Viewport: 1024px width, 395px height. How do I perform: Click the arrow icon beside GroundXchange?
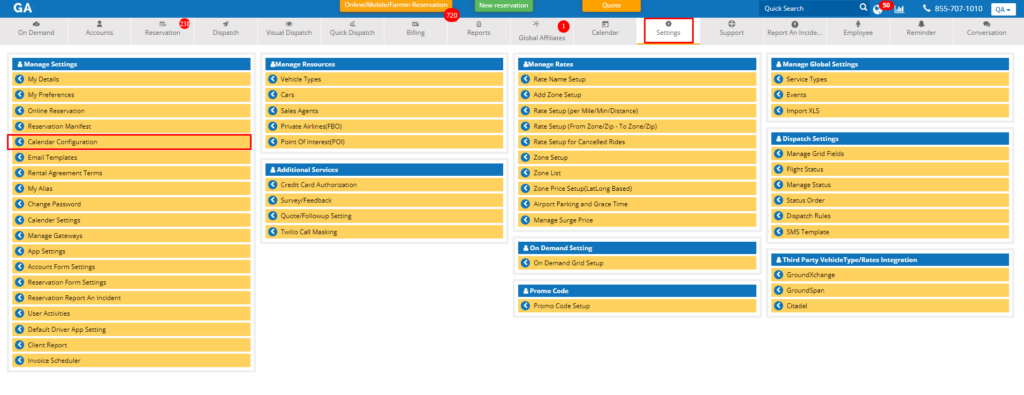[x=778, y=275]
